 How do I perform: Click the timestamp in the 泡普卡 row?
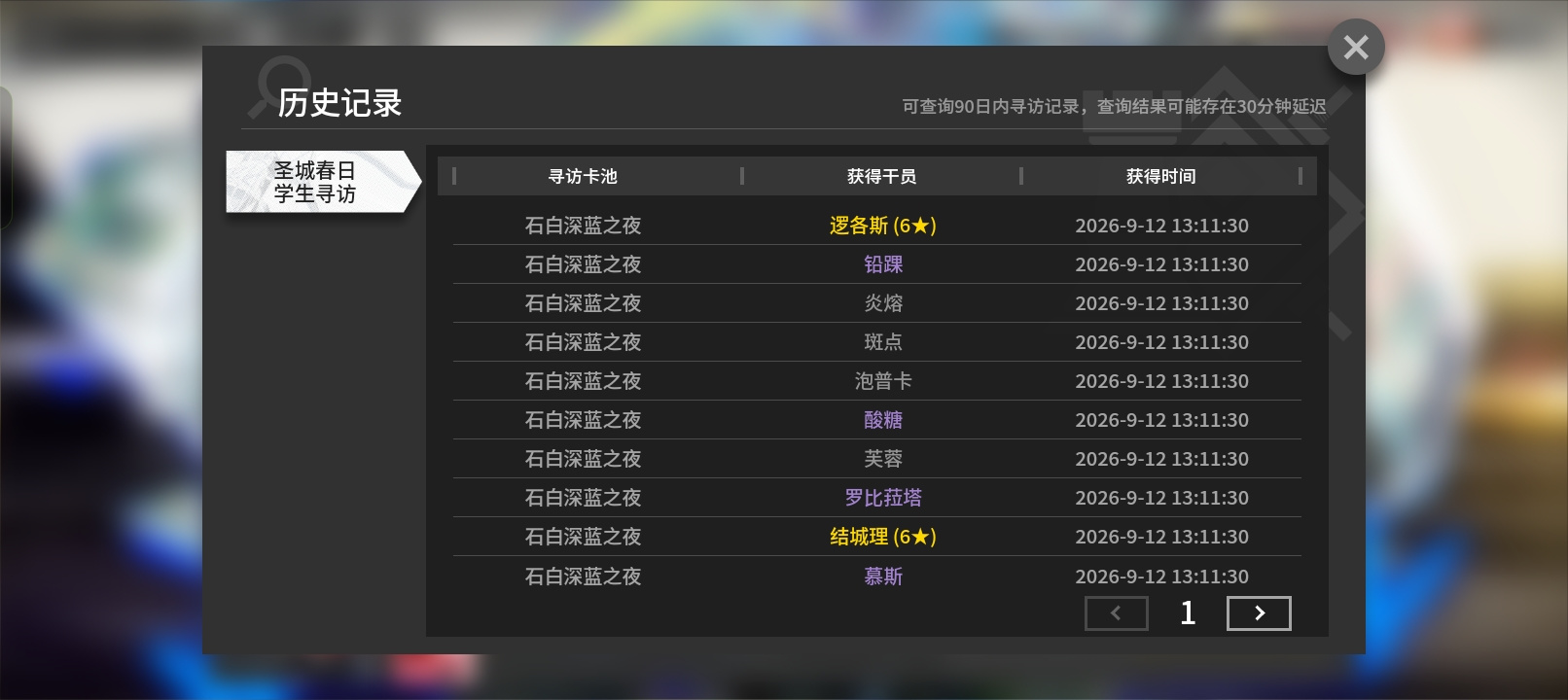click(1162, 381)
